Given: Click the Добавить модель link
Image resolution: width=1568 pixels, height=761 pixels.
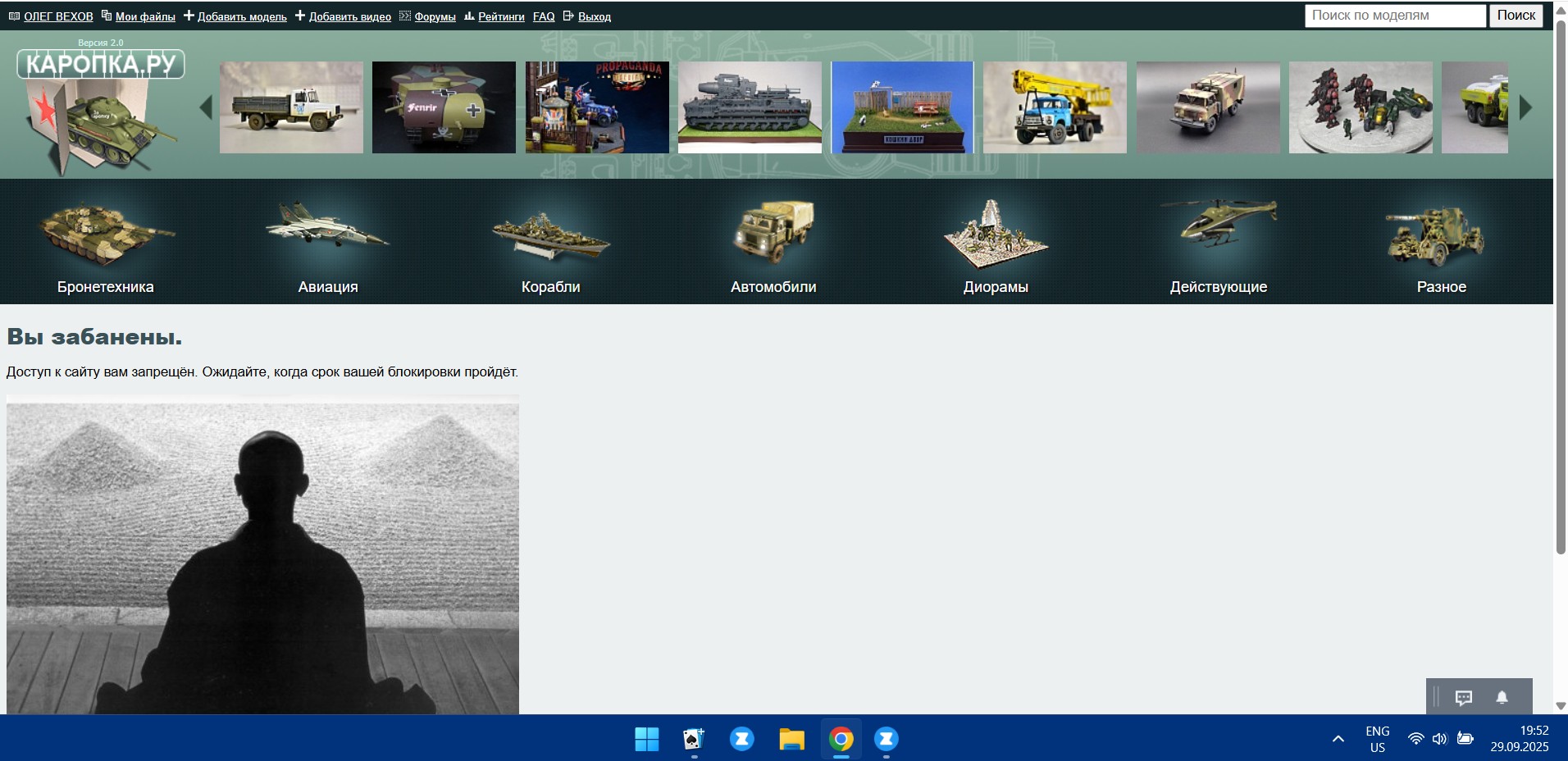Looking at the screenshot, I should (241, 16).
